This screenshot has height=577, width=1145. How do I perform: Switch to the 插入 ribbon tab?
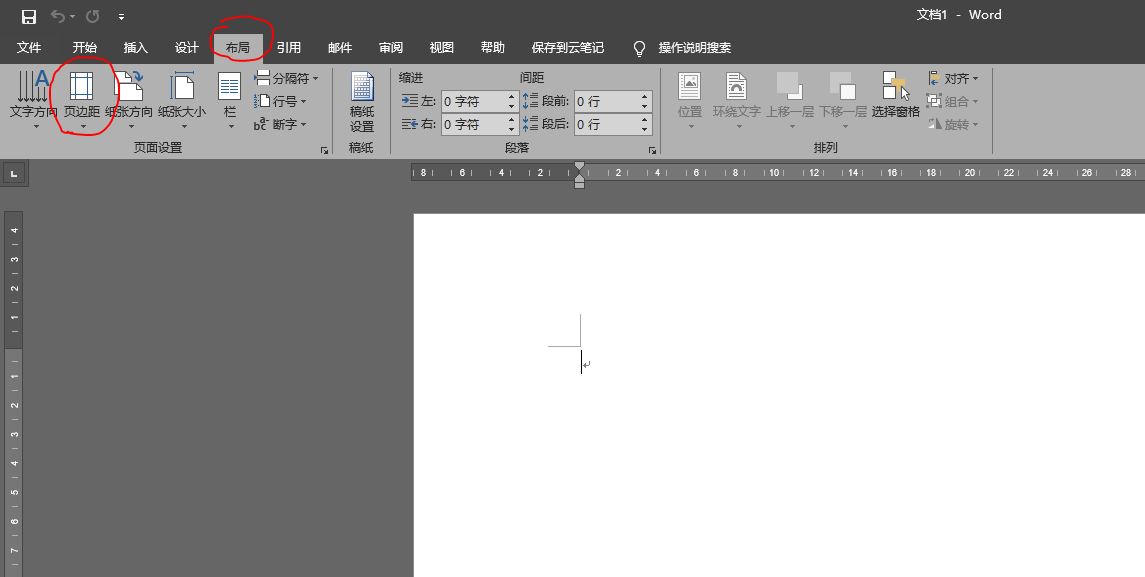coord(136,47)
